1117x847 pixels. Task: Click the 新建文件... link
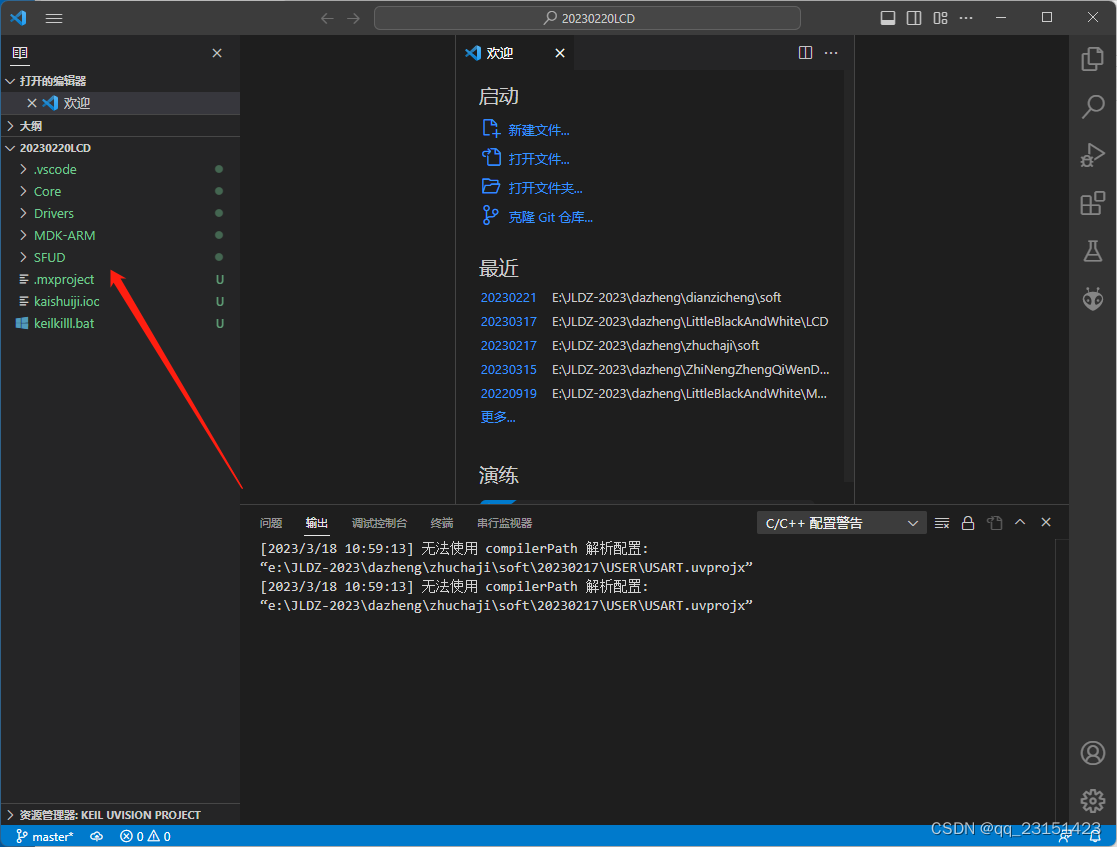[x=539, y=130]
